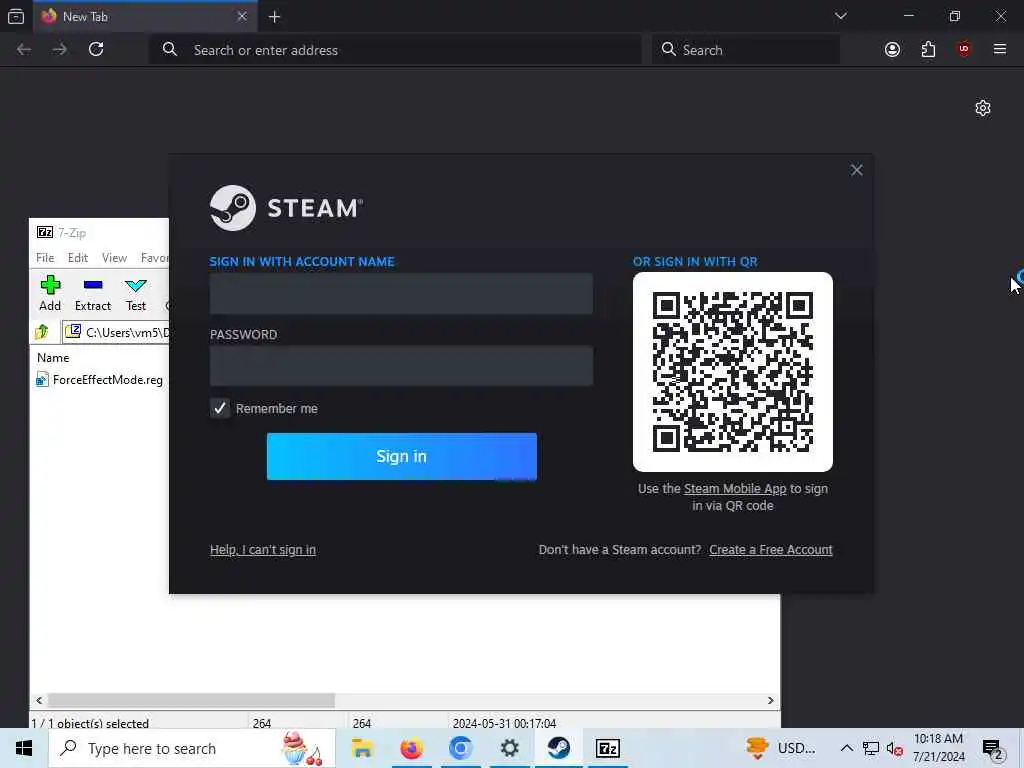
Task: Open the 7-Zip Favorites menu
Action: coord(154,258)
